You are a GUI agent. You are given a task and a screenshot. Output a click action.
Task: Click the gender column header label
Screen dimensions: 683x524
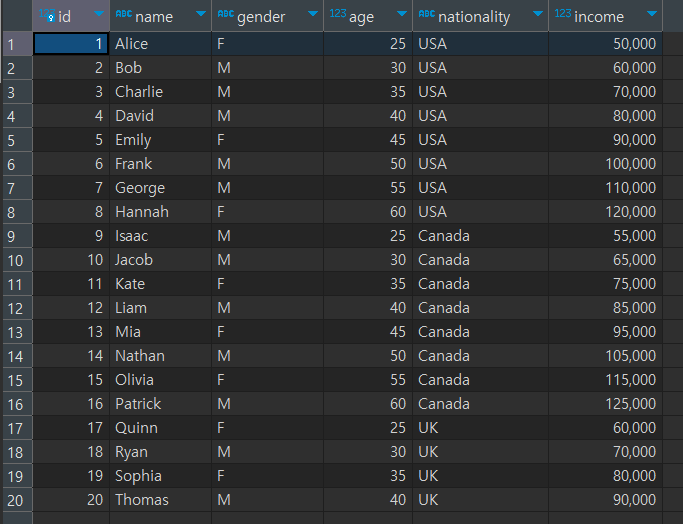tap(261, 17)
